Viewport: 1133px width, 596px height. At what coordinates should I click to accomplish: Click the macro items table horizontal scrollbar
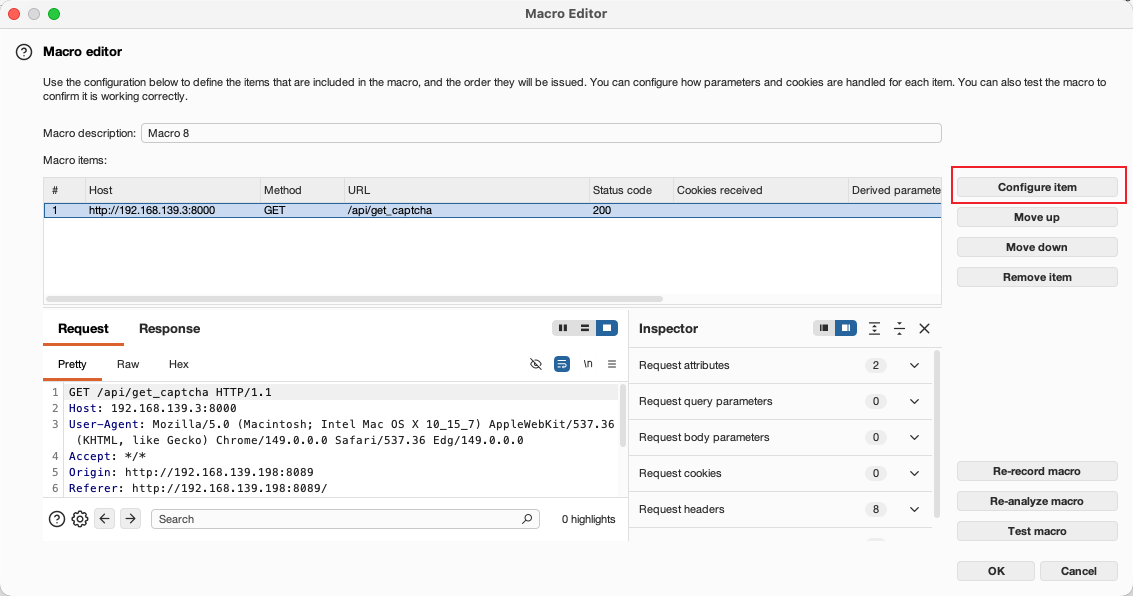(354, 298)
